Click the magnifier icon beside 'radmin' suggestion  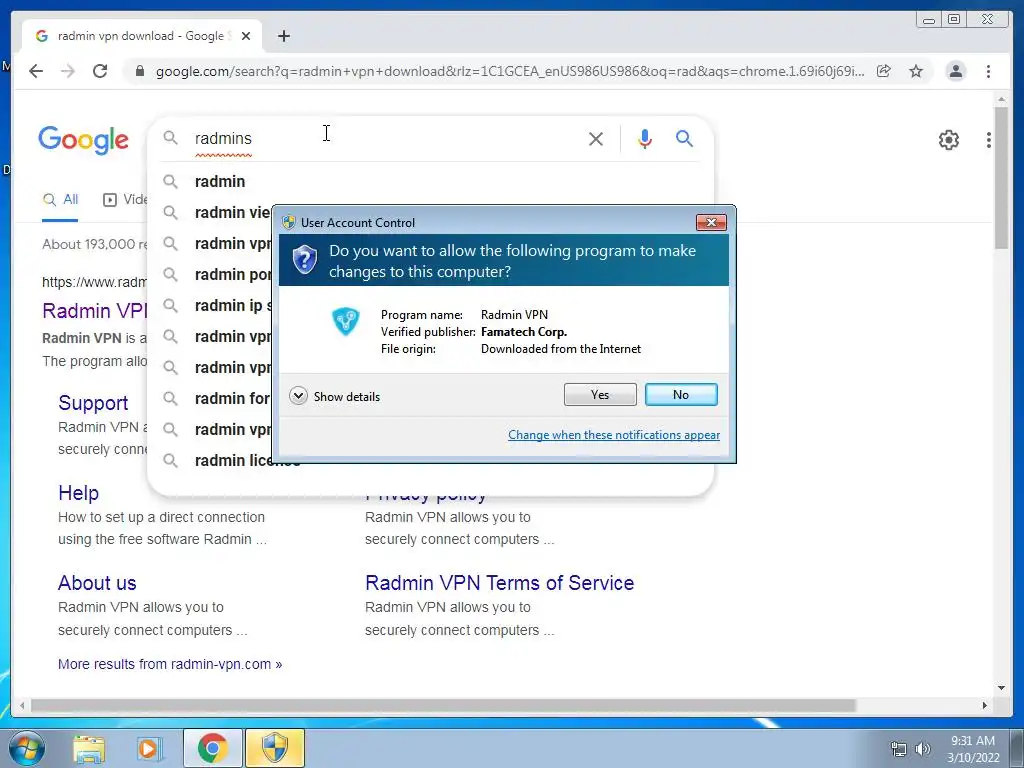coord(170,182)
